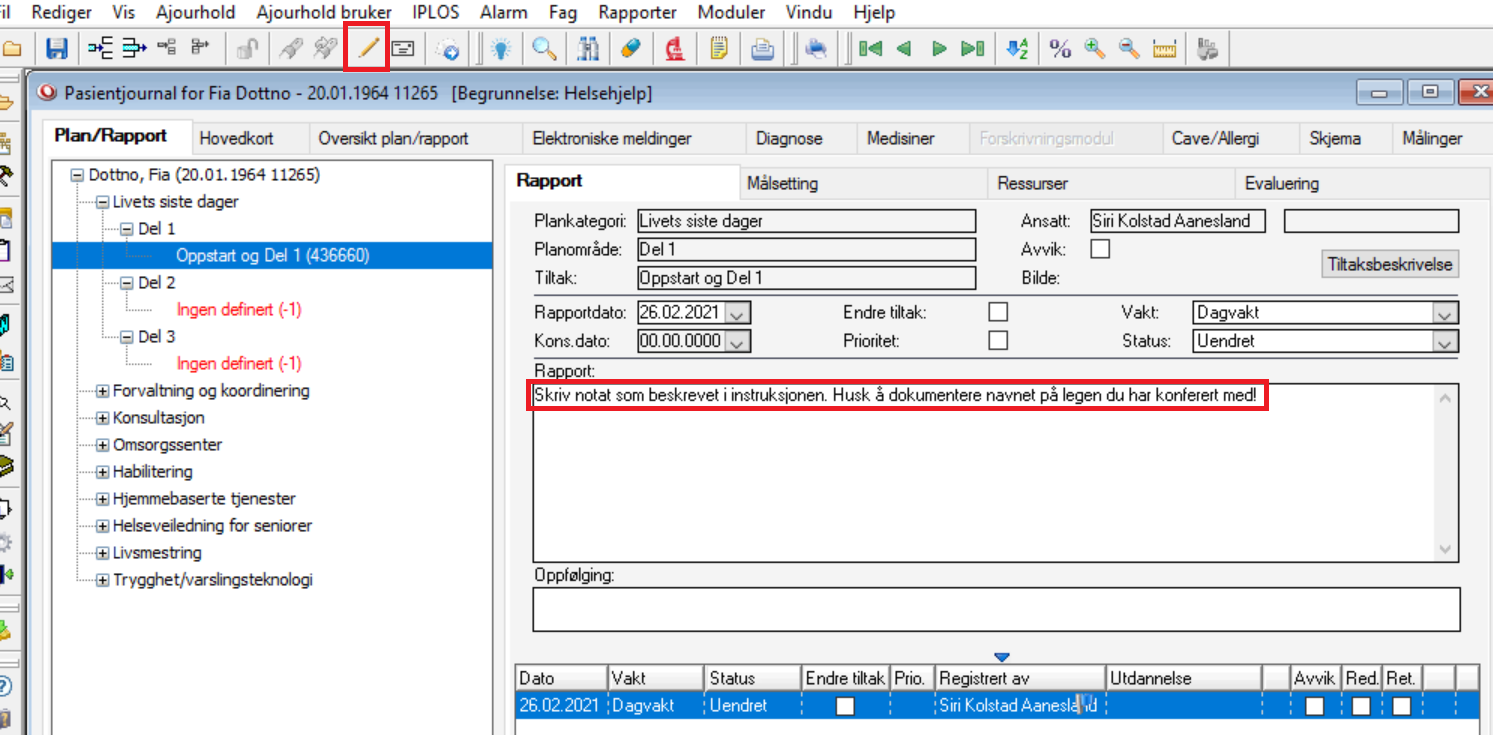
Task: Click the magnifying glass search icon
Action: click(x=544, y=48)
